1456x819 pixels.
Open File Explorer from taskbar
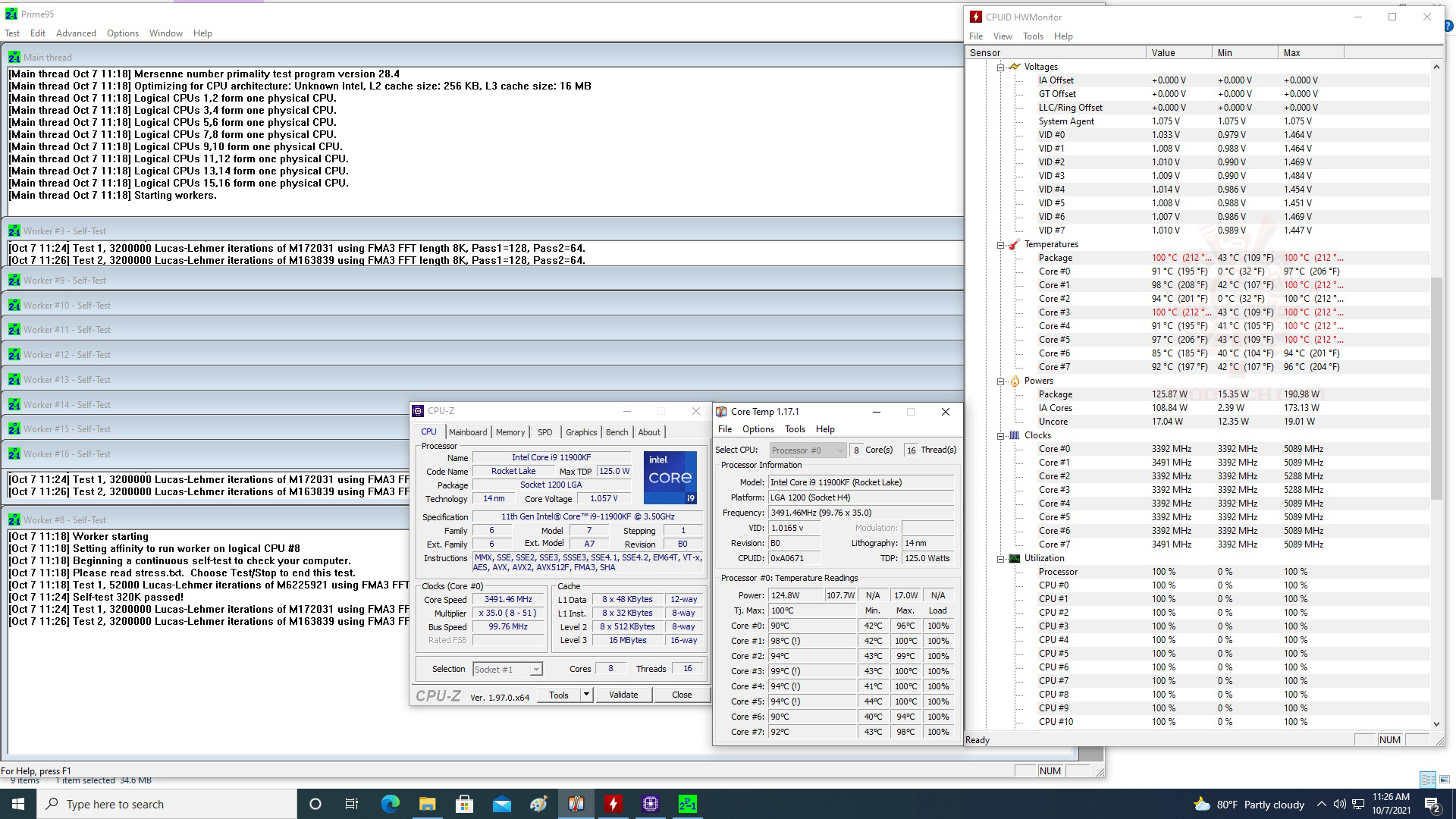pos(427,804)
